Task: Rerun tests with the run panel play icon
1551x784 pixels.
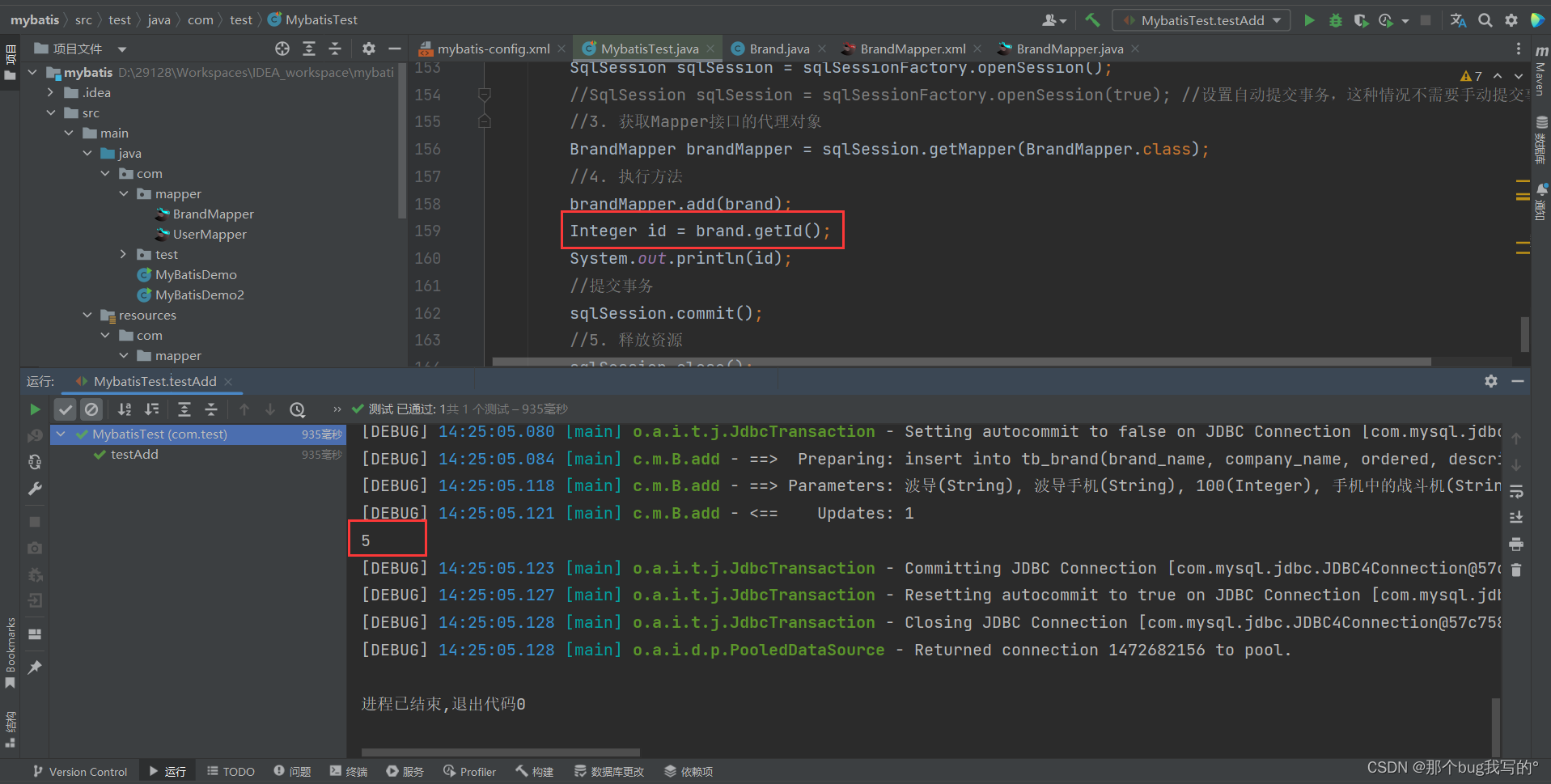Action: click(x=35, y=409)
